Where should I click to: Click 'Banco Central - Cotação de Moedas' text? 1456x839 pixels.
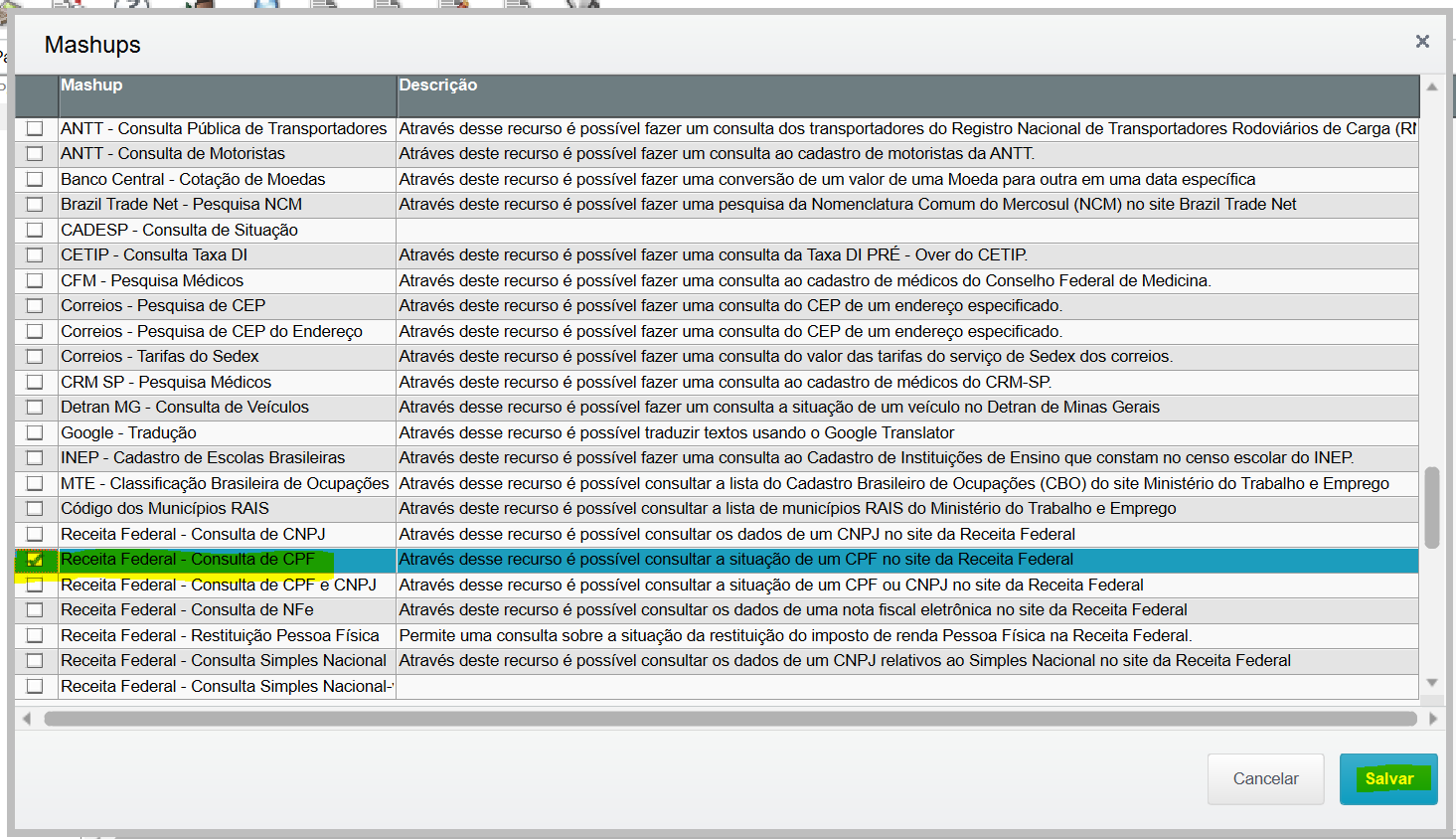click(x=193, y=179)
